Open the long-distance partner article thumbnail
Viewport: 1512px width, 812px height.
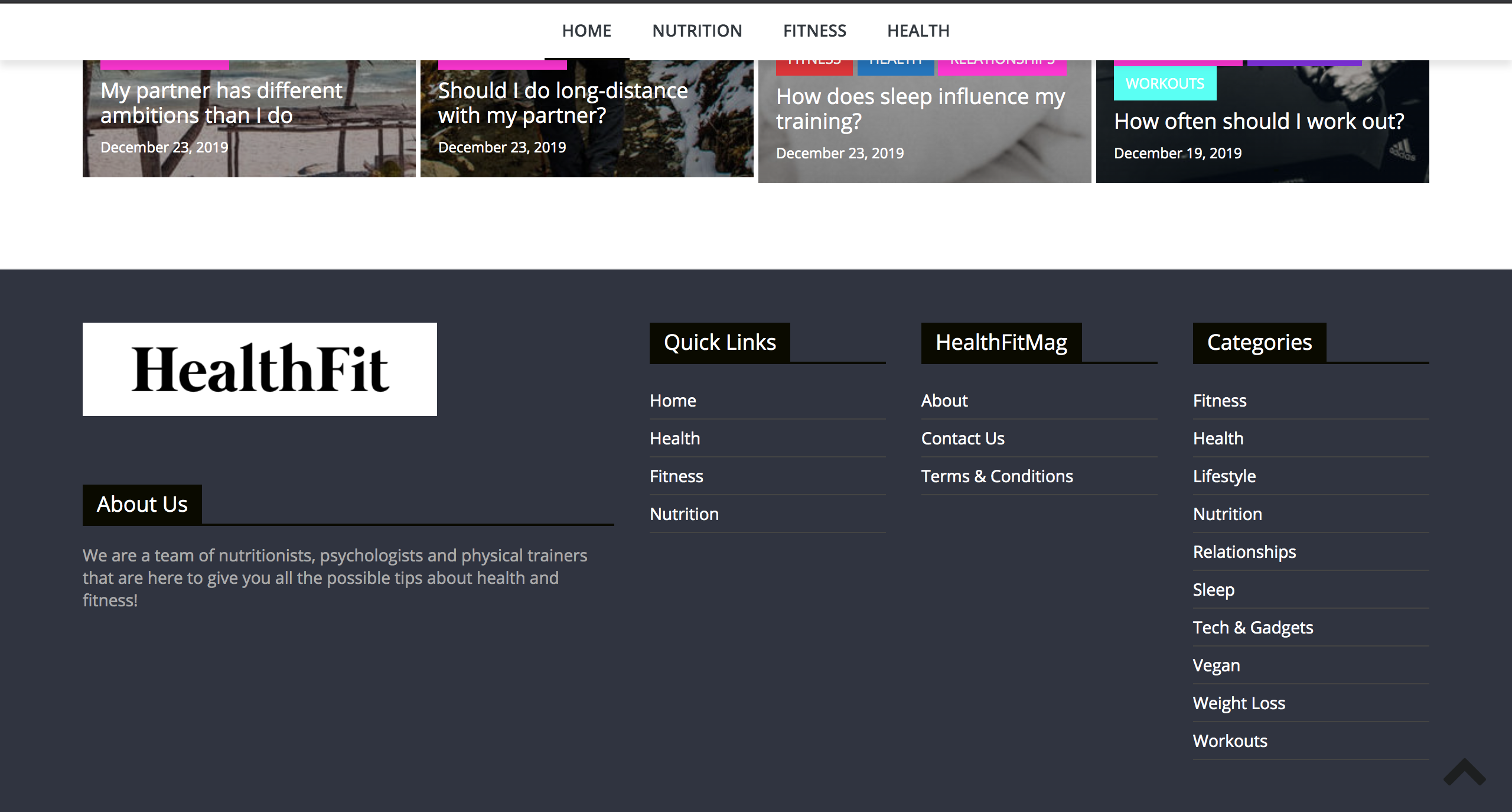click(563, 103)
